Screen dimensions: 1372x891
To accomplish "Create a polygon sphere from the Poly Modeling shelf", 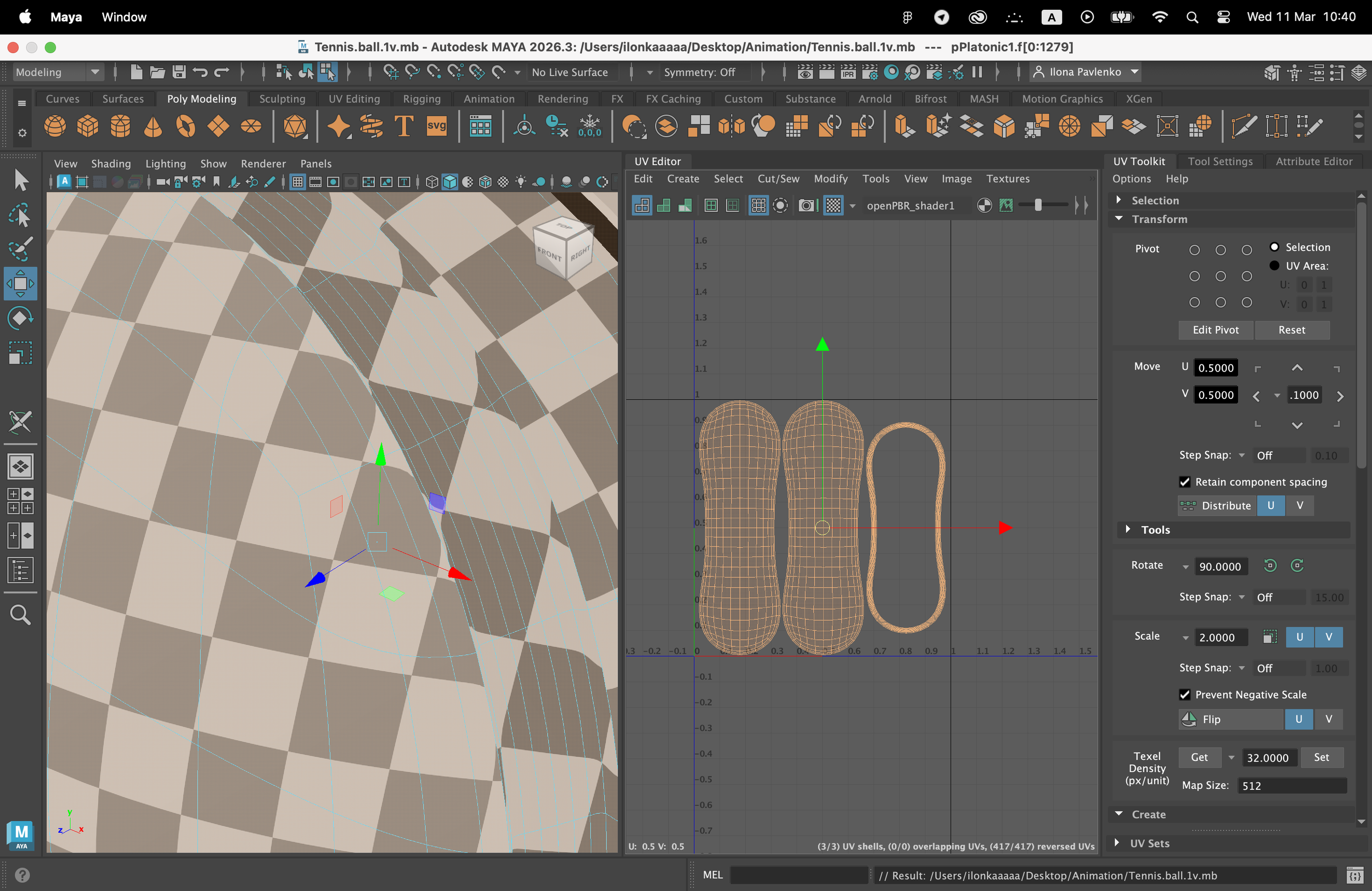I will click(x=54, y=126).
